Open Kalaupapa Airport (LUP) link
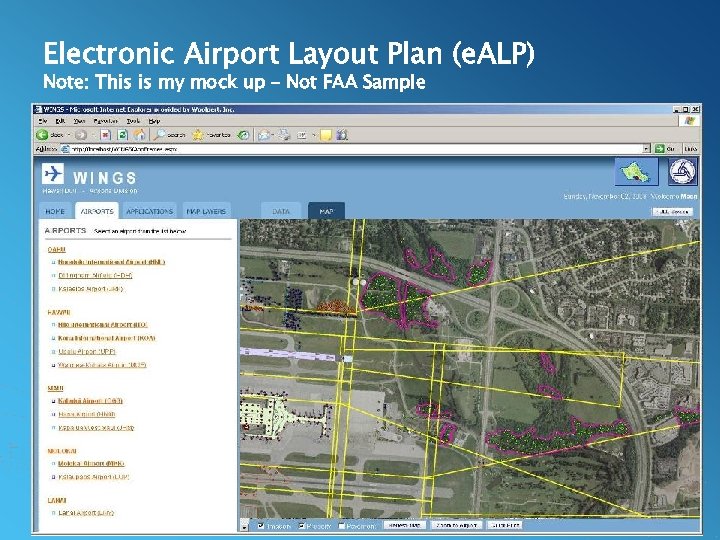The image size is (720, 540). click(x=94, y=477)
